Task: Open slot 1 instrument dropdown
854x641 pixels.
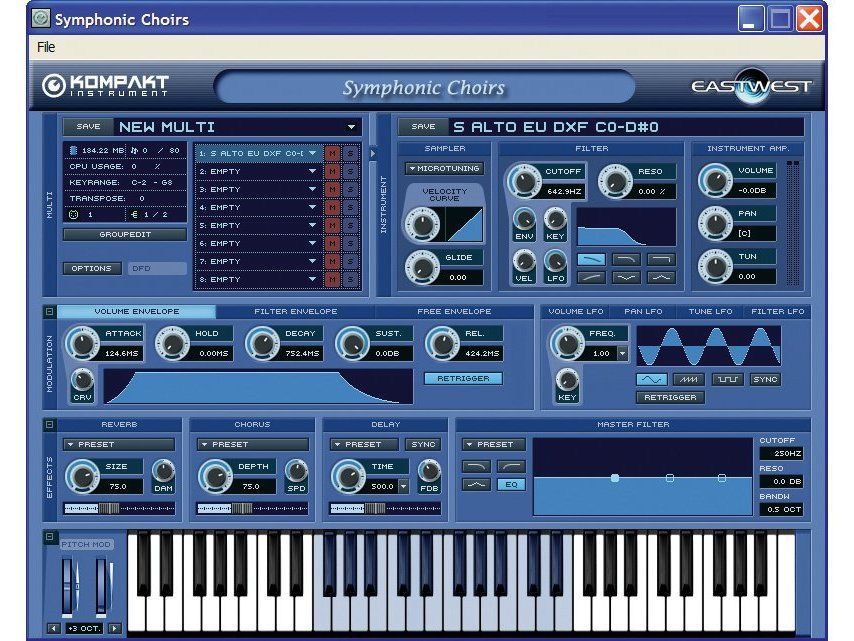Action: 313,154
